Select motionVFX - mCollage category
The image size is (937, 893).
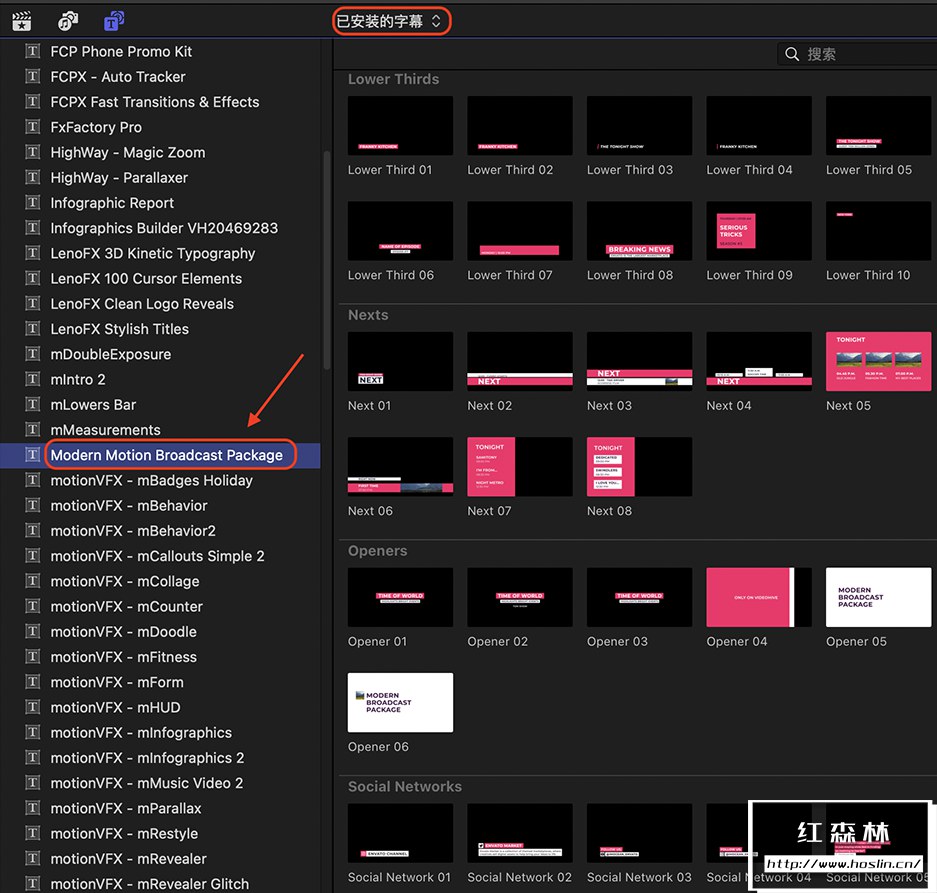(x=160, y=581)
